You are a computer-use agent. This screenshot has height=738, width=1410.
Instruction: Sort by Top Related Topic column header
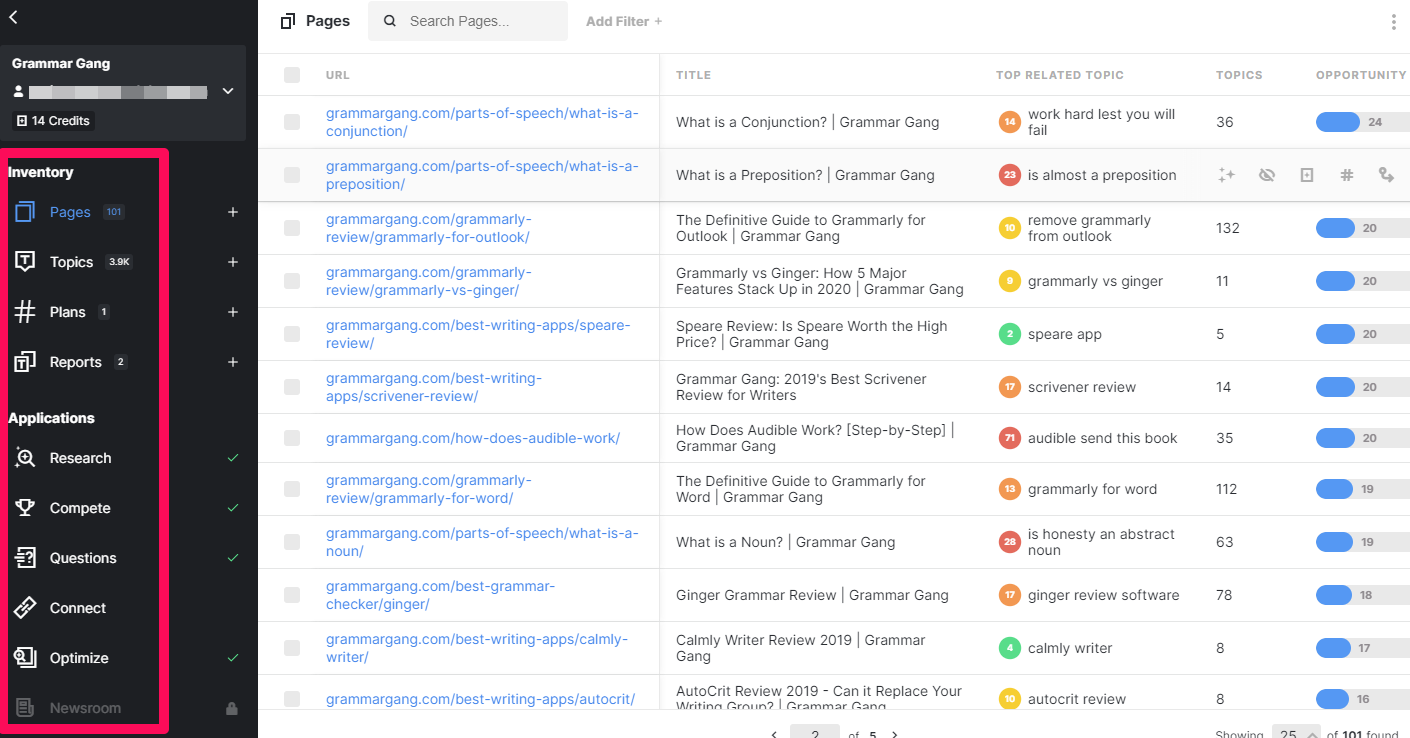(1060, 75)
